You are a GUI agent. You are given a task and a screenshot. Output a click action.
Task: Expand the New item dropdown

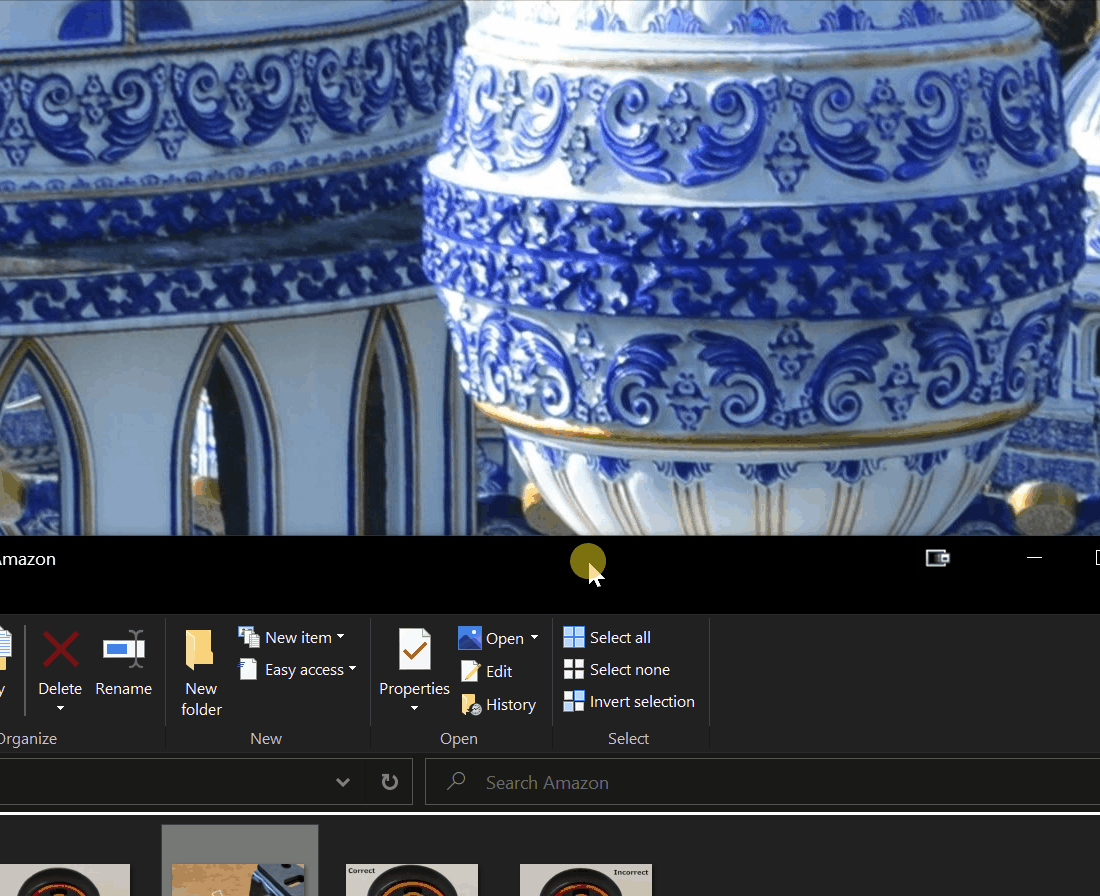pyautogui.click(x=340, y=637)
